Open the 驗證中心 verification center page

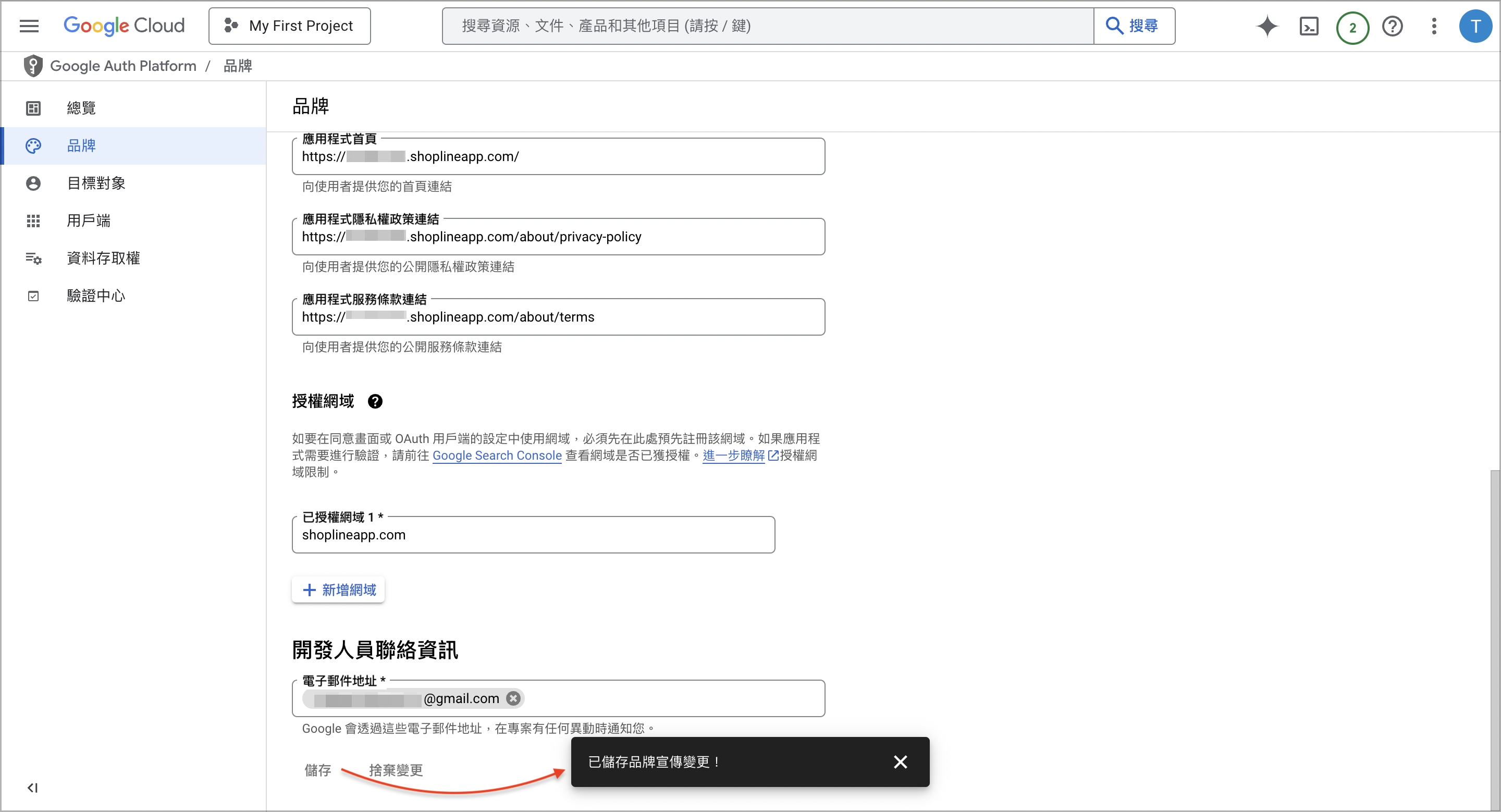pyautogui.click(x=134, y=296)
